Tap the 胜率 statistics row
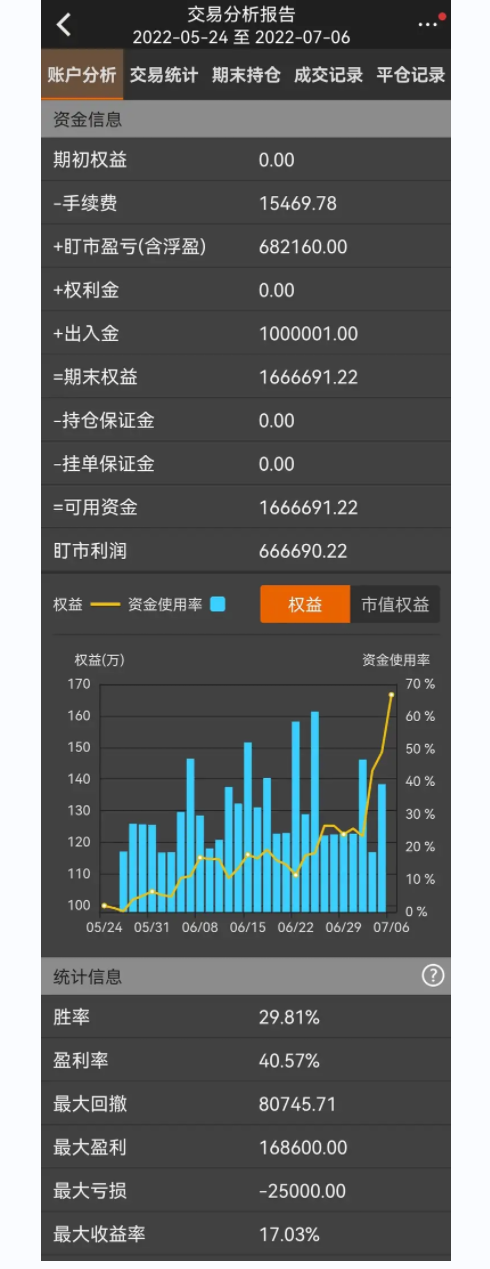 (246, 1017)
